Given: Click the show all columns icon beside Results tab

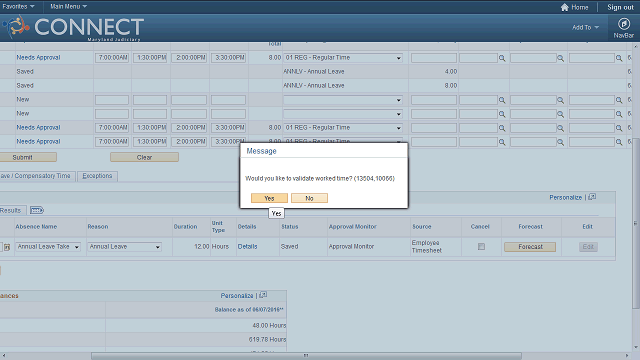Looking at the screenshot, I should click(x=37, y=210).
